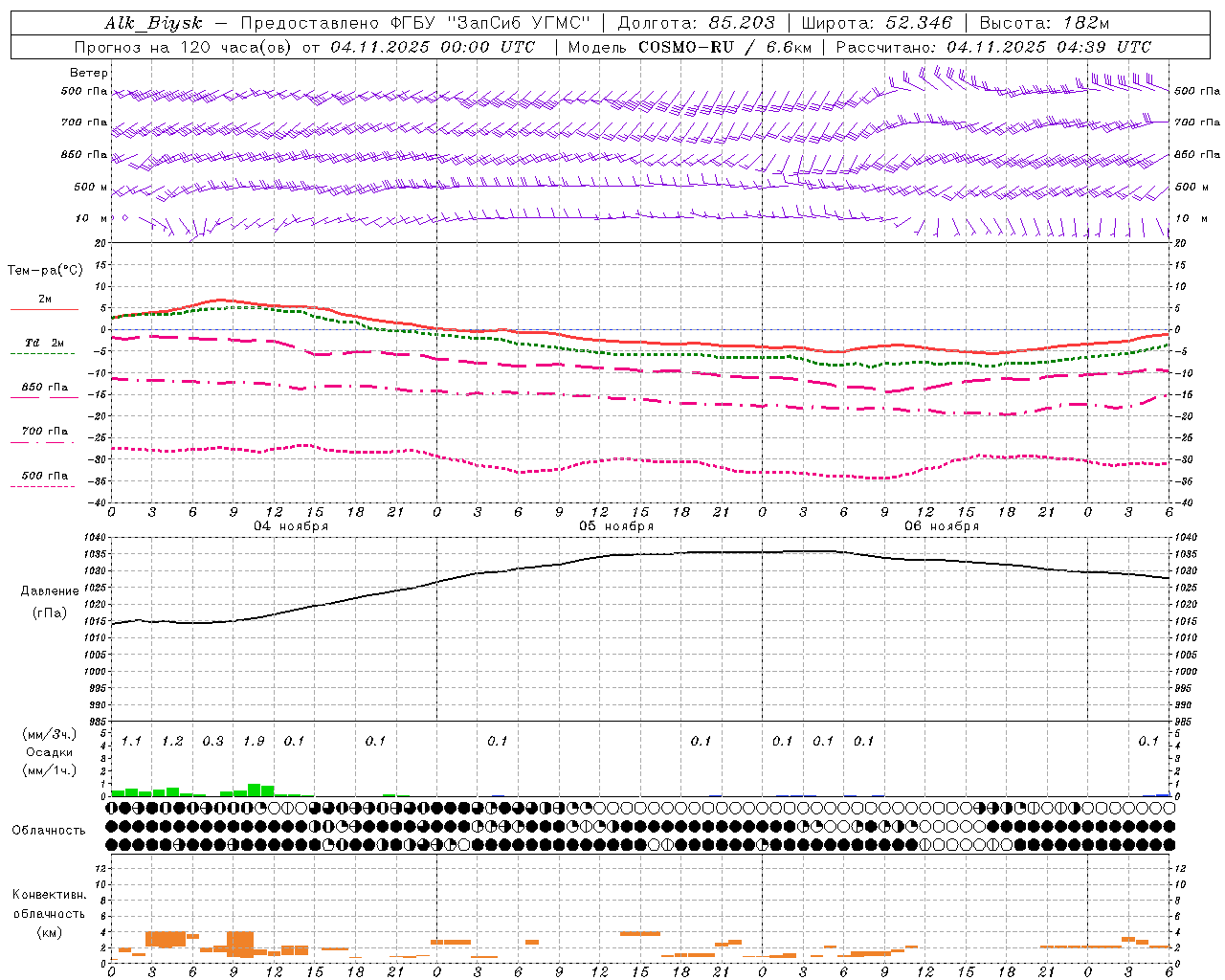Click the solid line sample under the "2м" legend
1225x980 pixels.
[x=44, y=310]
